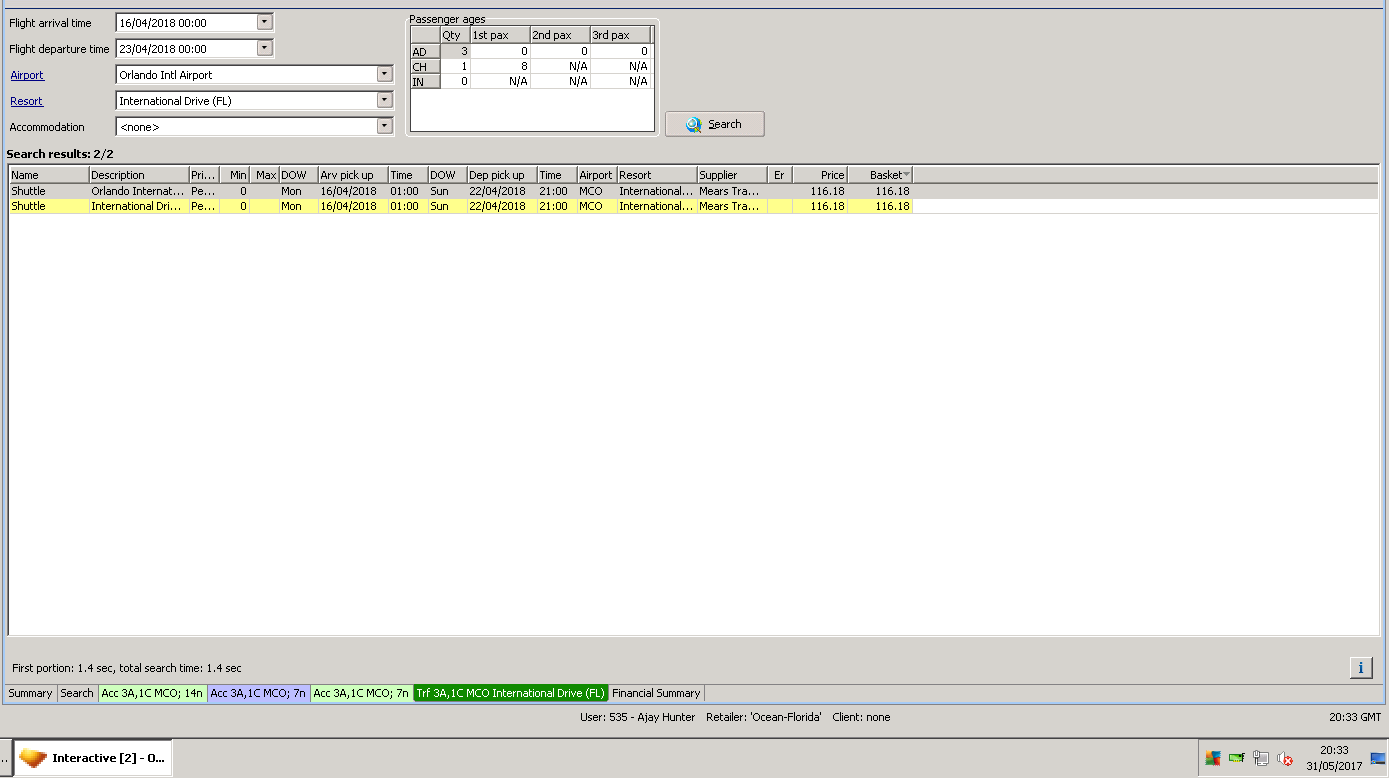This screenshot has height=778, width=1389.
Task: Click the AVG antivirus tray icon
Action: [1212, 759]
